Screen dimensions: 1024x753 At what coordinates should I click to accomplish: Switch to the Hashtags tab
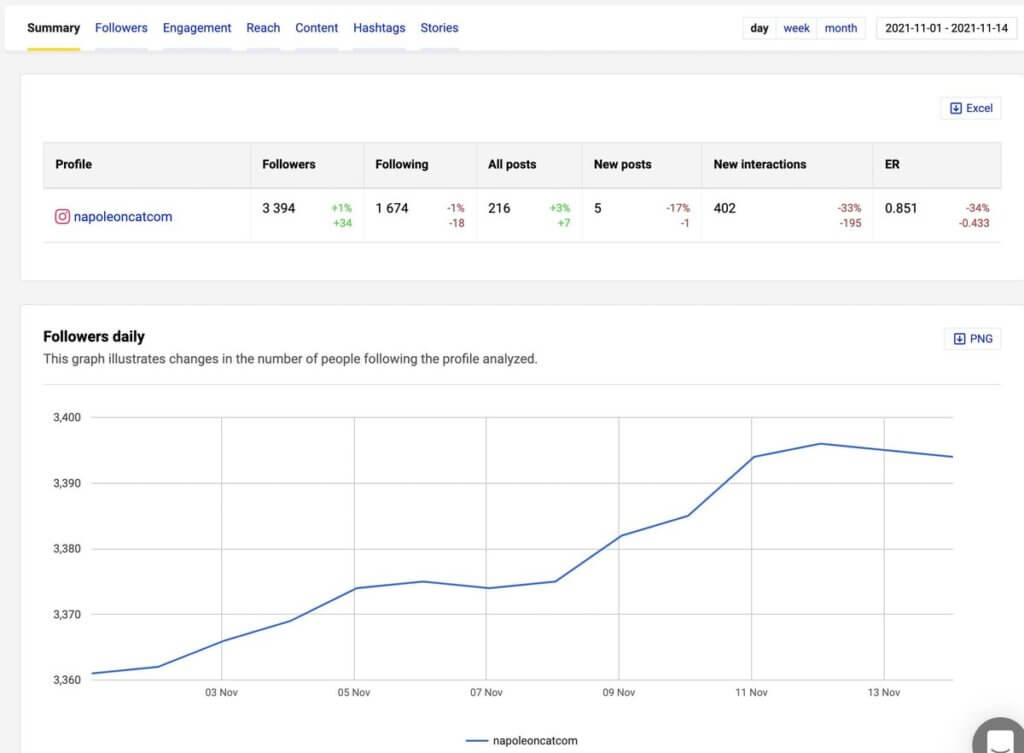(379, 28)
